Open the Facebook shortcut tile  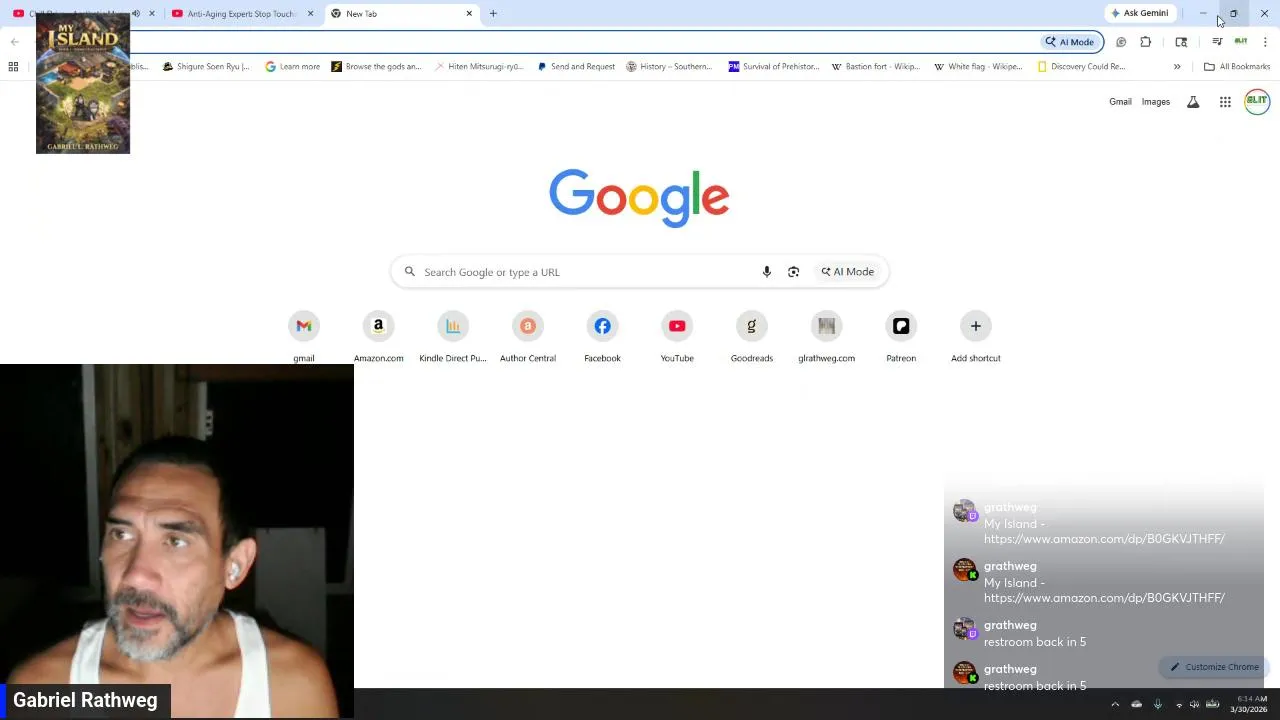click(x=602, y=337)
